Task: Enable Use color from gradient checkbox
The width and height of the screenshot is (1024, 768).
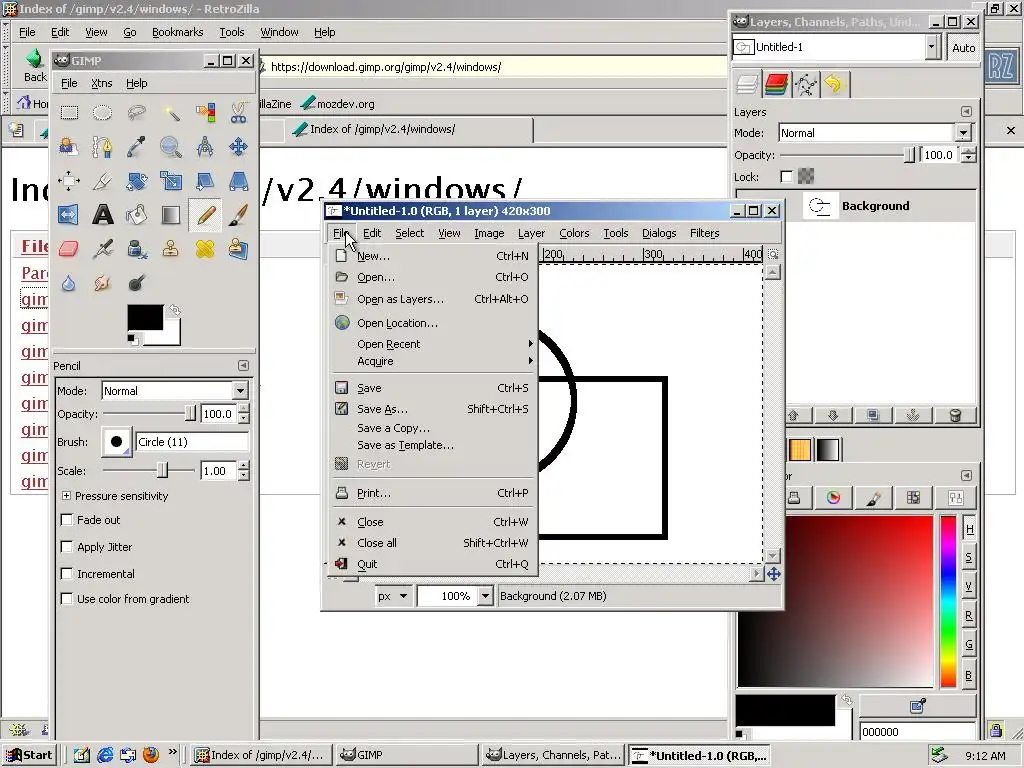Action: [x=66, y=599]
